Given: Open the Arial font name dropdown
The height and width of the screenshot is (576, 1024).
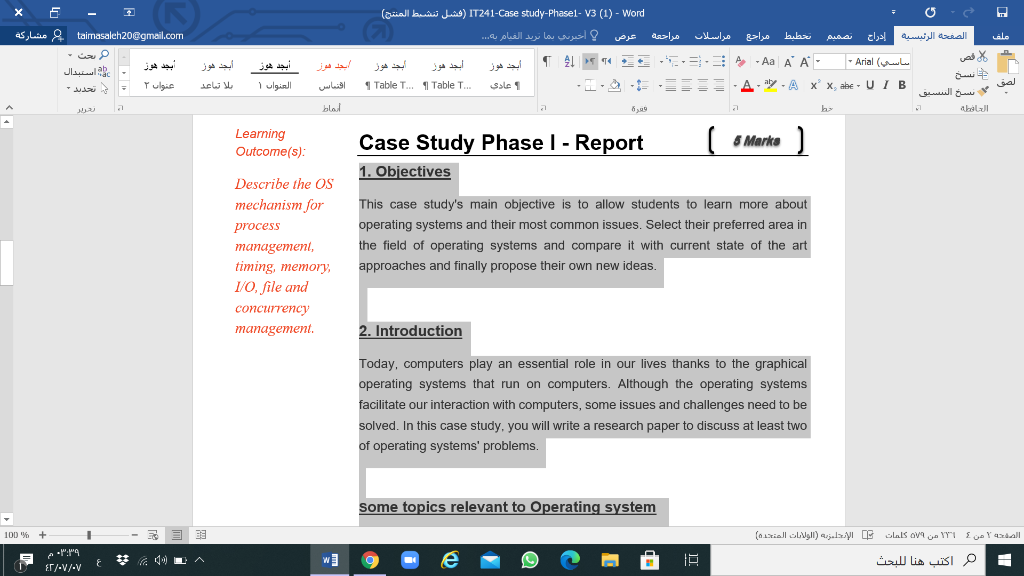Looking at the screenshot, I should pos(850,62).
